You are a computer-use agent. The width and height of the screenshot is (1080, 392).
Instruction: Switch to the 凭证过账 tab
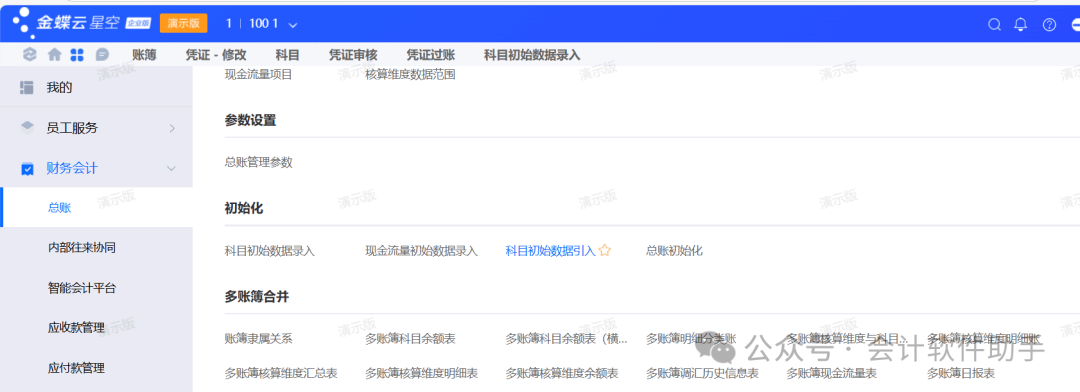coord(430,55)
